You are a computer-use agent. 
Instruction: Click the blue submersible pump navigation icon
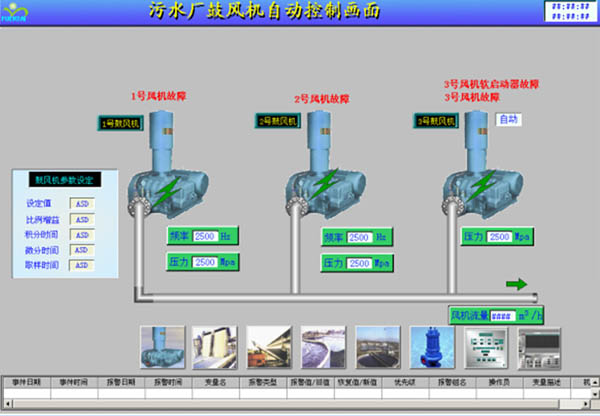click(x=430, y=347)
